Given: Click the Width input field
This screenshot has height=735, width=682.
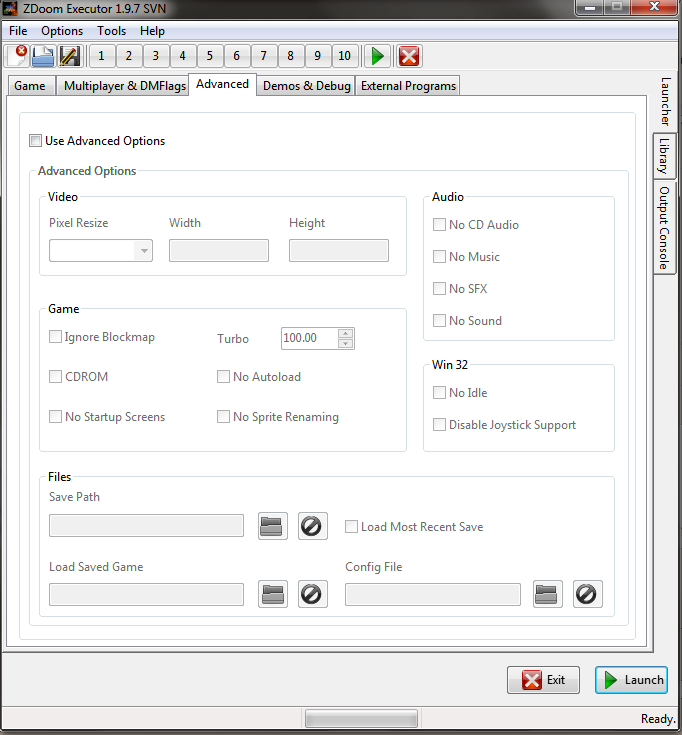Looking at the screenshot, I should [x=219, y=250].
